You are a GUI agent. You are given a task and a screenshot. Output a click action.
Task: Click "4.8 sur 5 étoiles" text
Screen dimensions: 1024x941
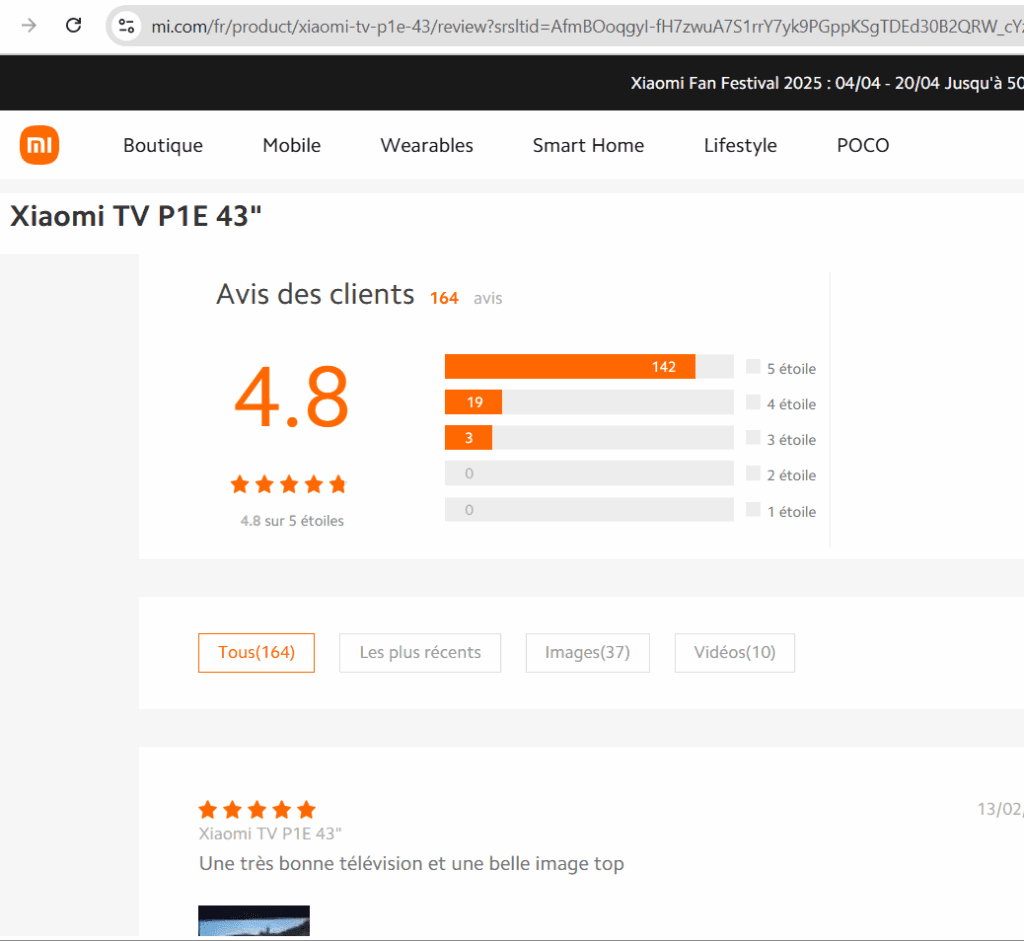point(292,520)
